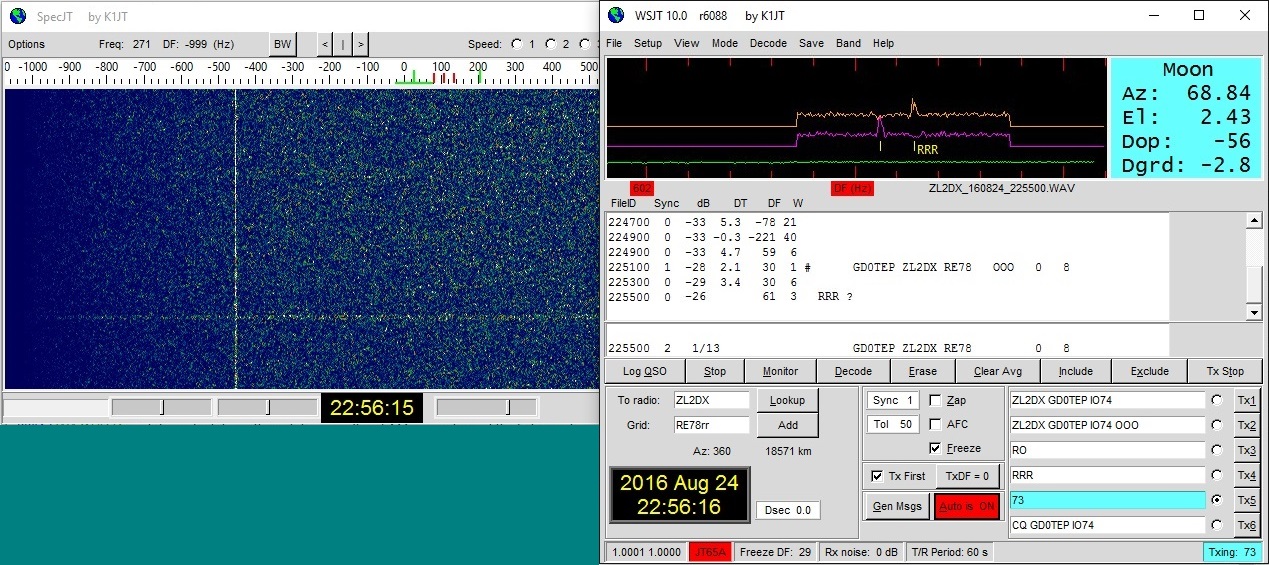Screen dimensions: 1269x565
Task: Select the RRR message radio button
Action: point(1217,475)
